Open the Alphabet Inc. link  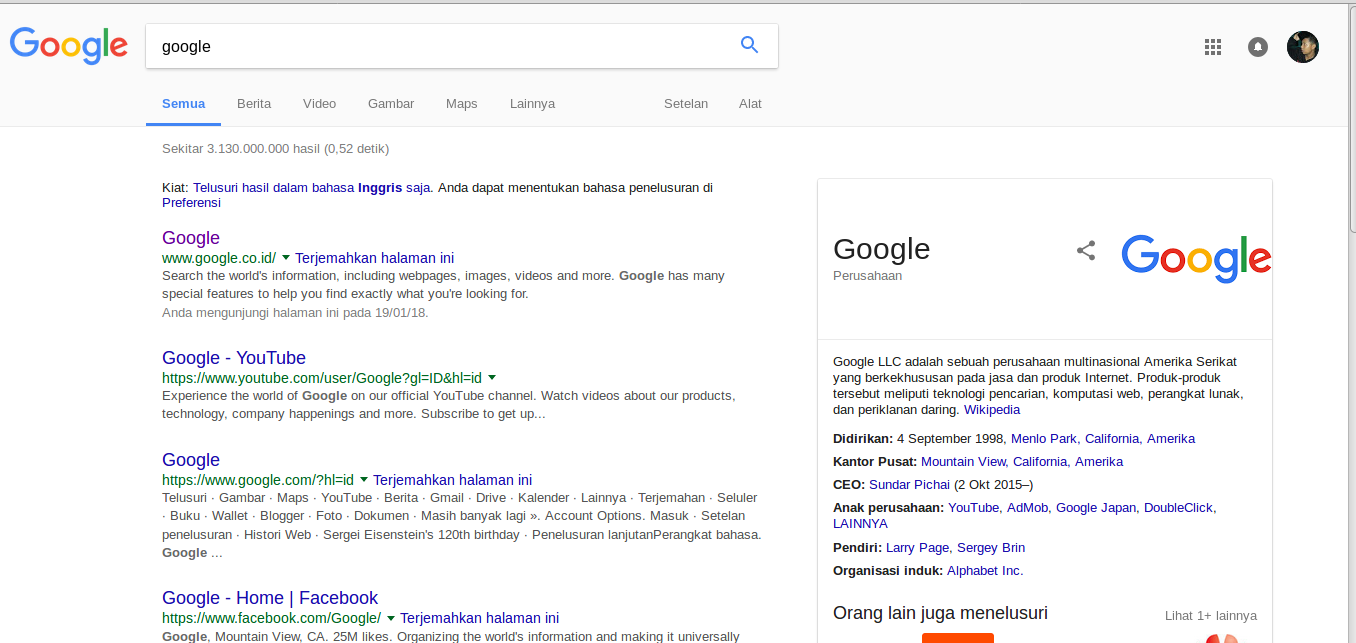click(985, 571)
